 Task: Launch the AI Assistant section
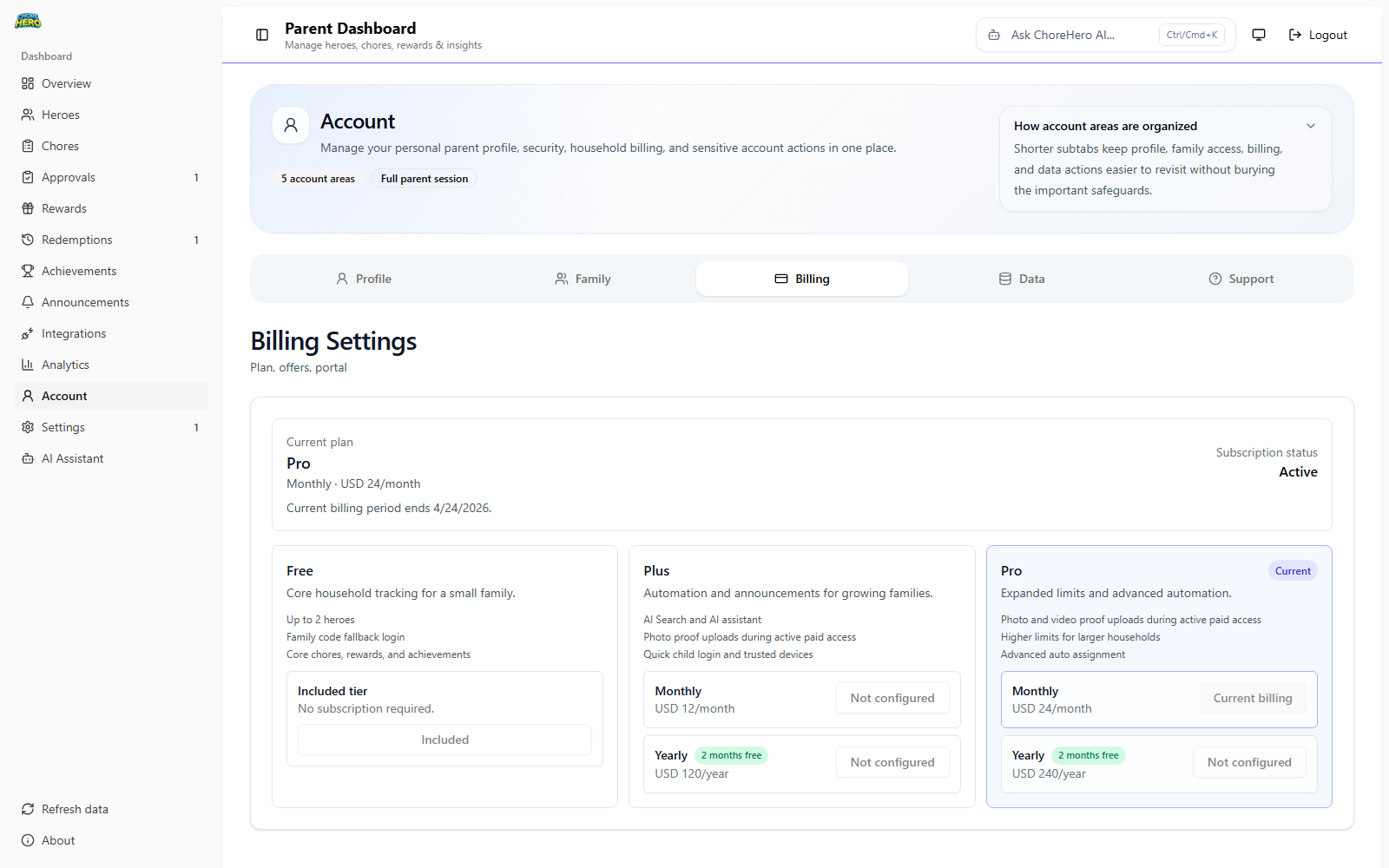[x=72, y=457]
